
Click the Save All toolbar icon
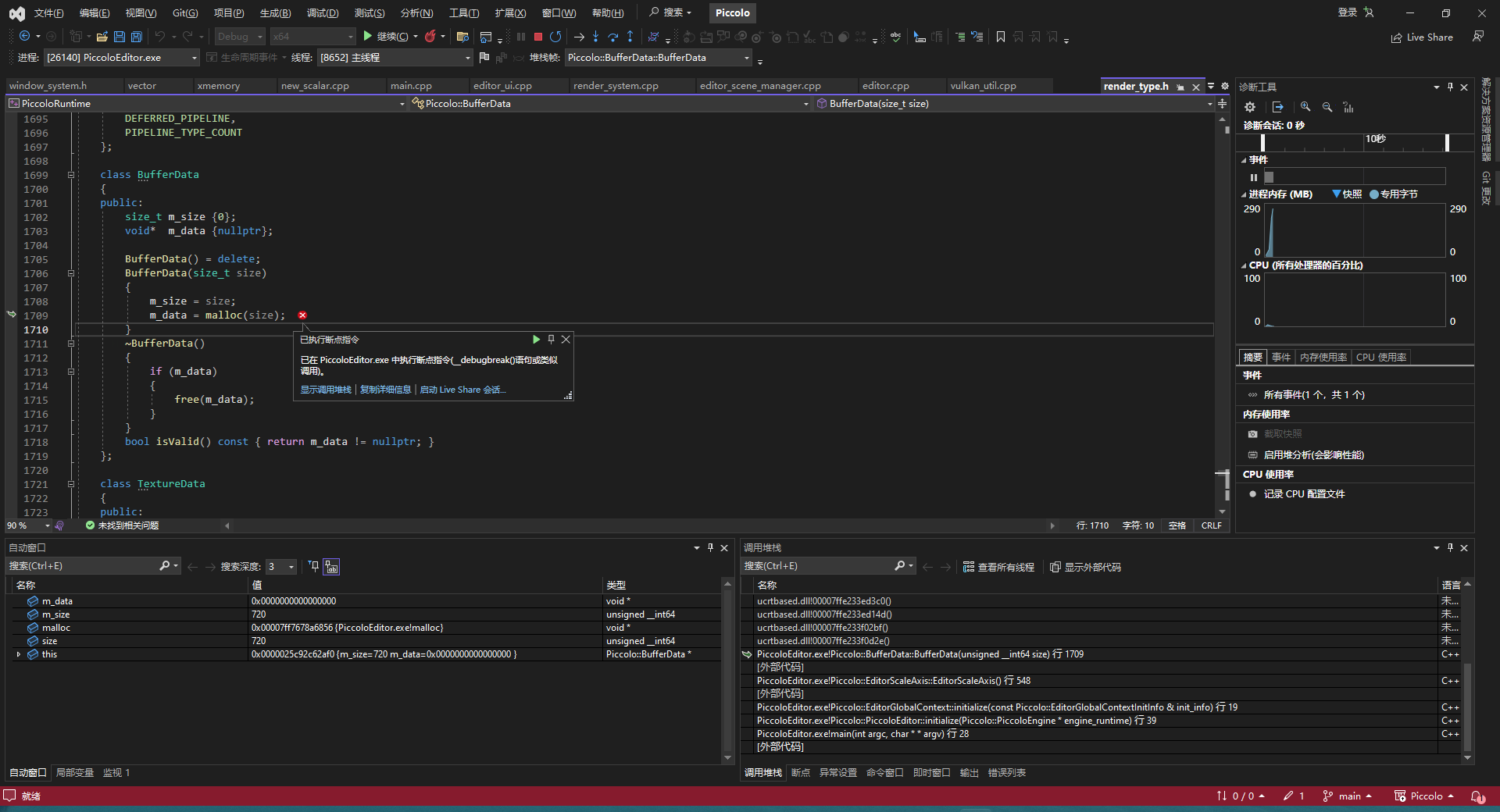coord(137,37)
